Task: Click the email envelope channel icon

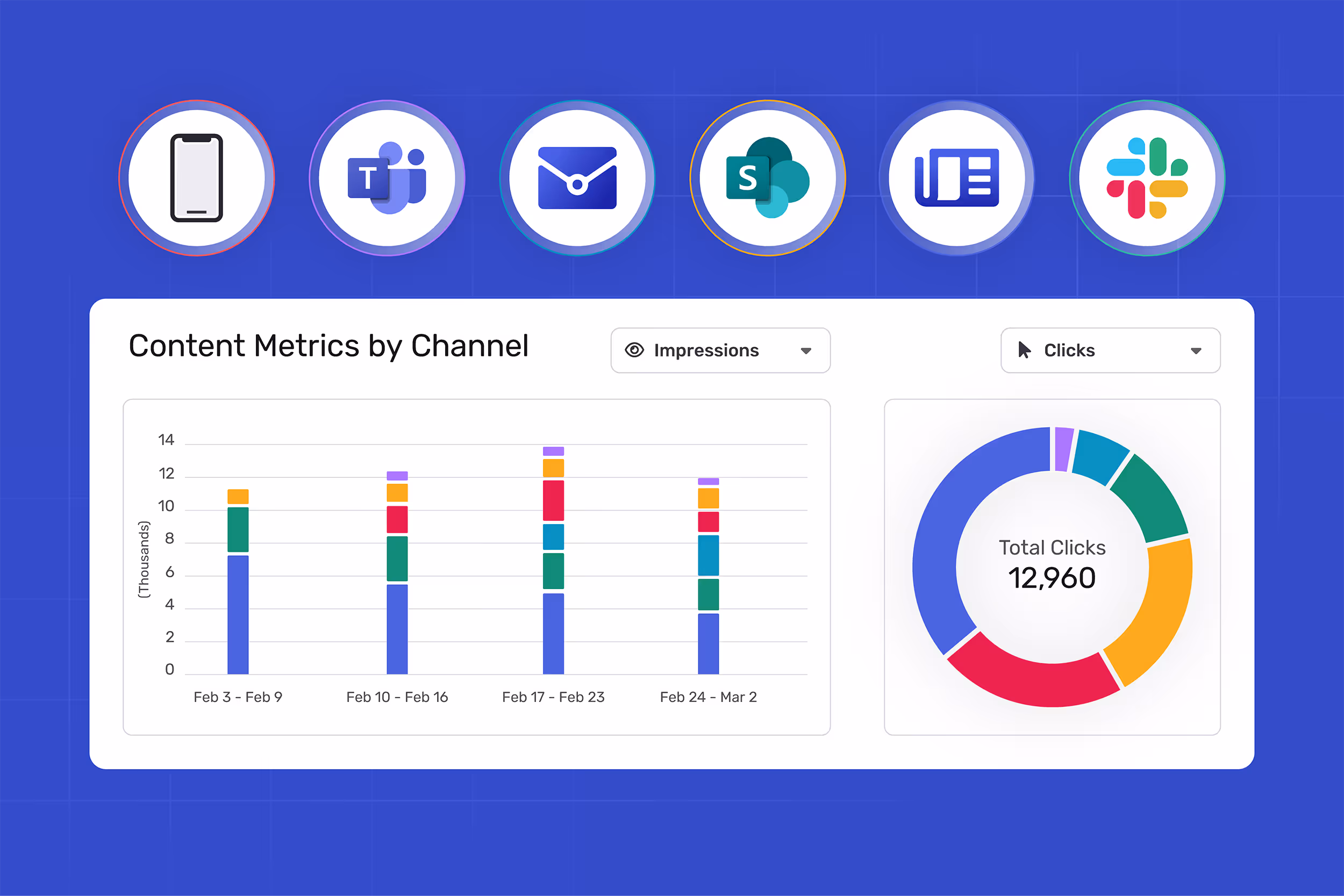Action: (577, 178)
